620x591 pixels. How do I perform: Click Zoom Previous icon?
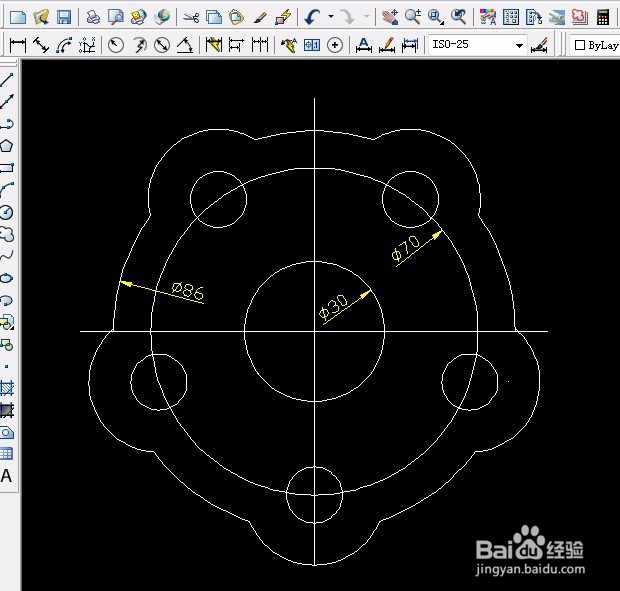click(x=459, y=17)
